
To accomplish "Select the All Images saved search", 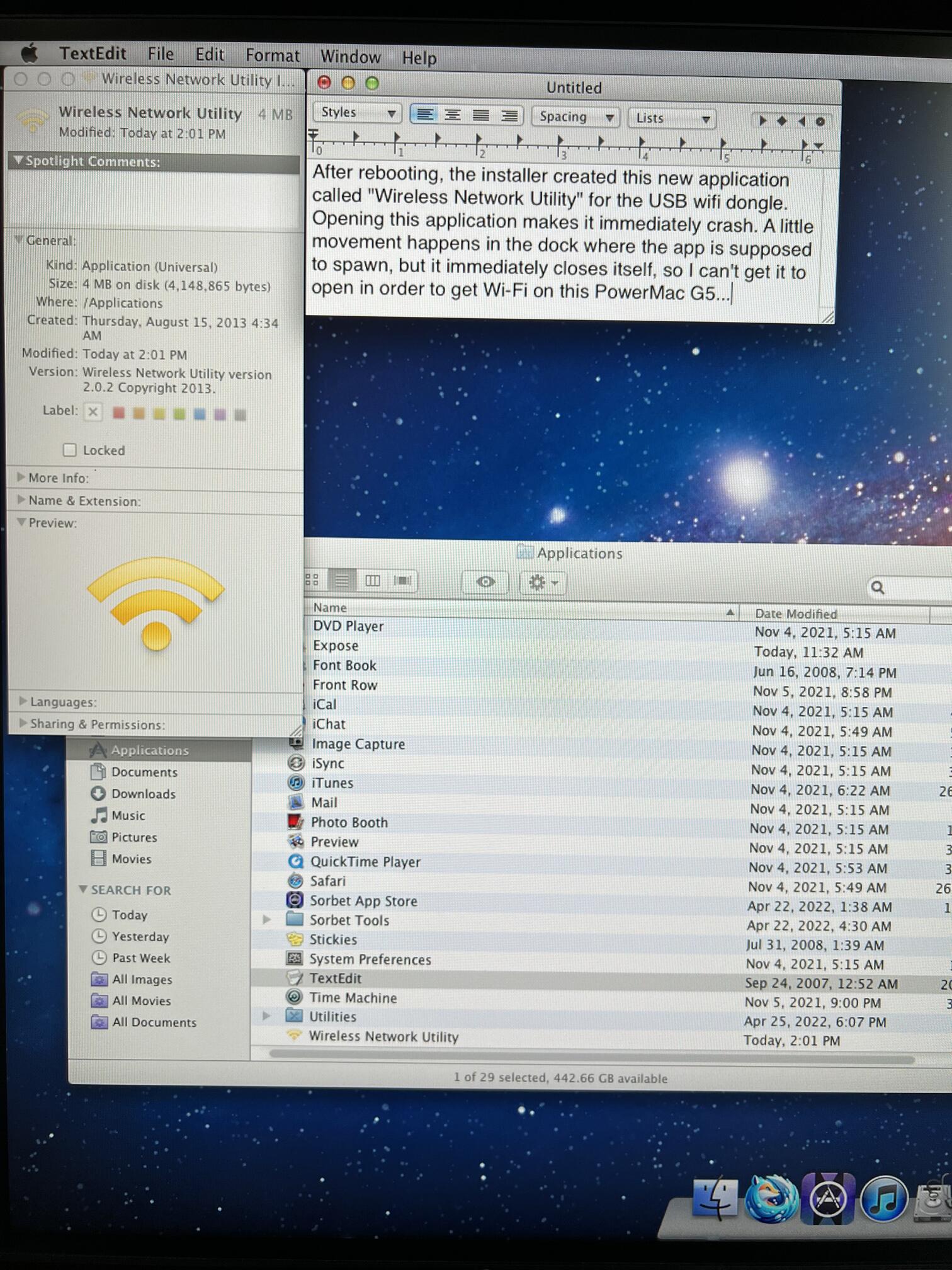I will (x=142, y=979).
